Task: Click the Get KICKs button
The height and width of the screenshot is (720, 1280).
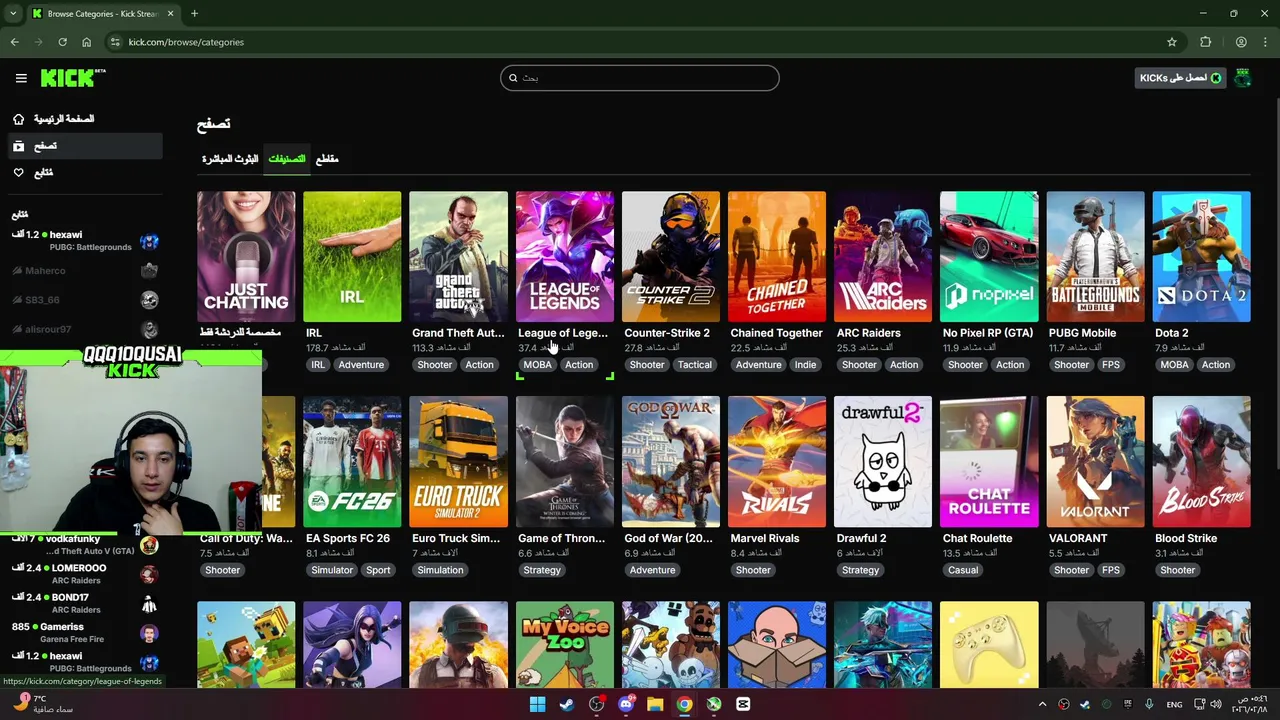Action: [1181, 78]
